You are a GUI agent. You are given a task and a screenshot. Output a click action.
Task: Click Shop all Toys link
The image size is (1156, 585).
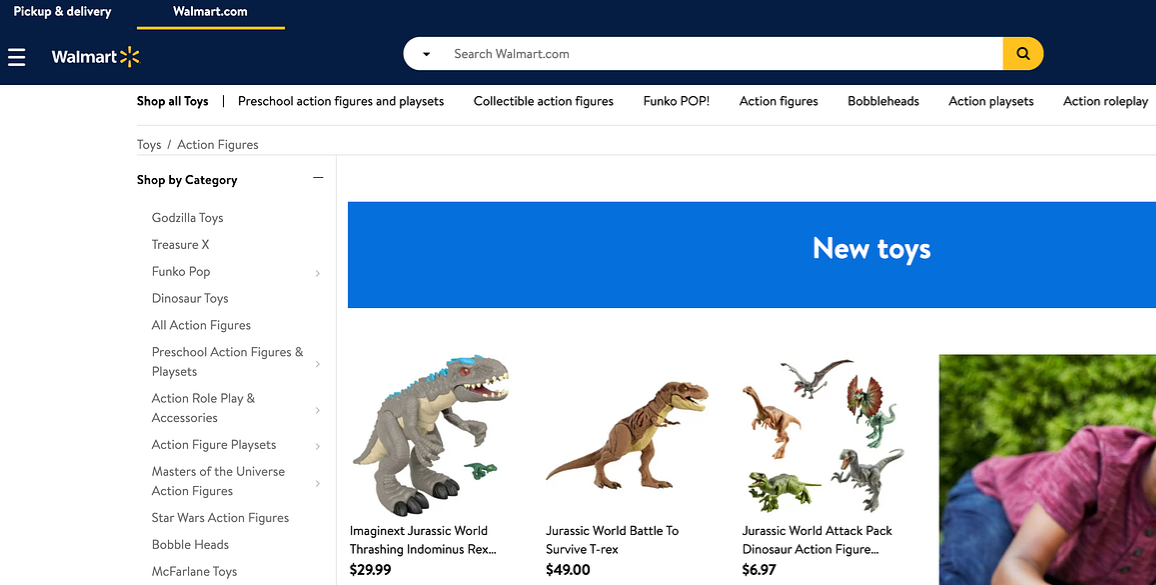pyautogui.click(x=173, y=101)
